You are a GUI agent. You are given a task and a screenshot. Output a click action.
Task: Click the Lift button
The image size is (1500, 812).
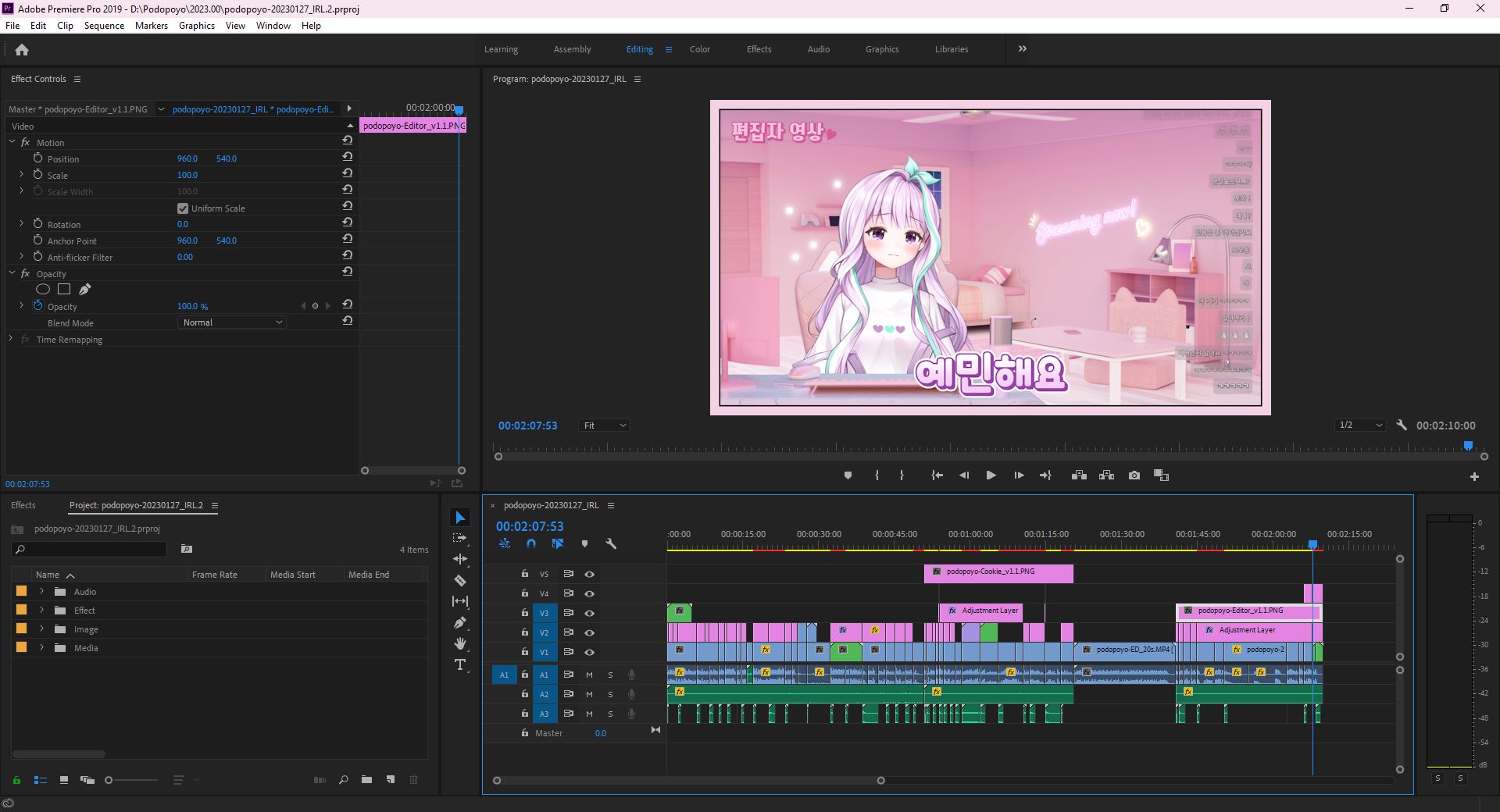tap(1079, 475)
